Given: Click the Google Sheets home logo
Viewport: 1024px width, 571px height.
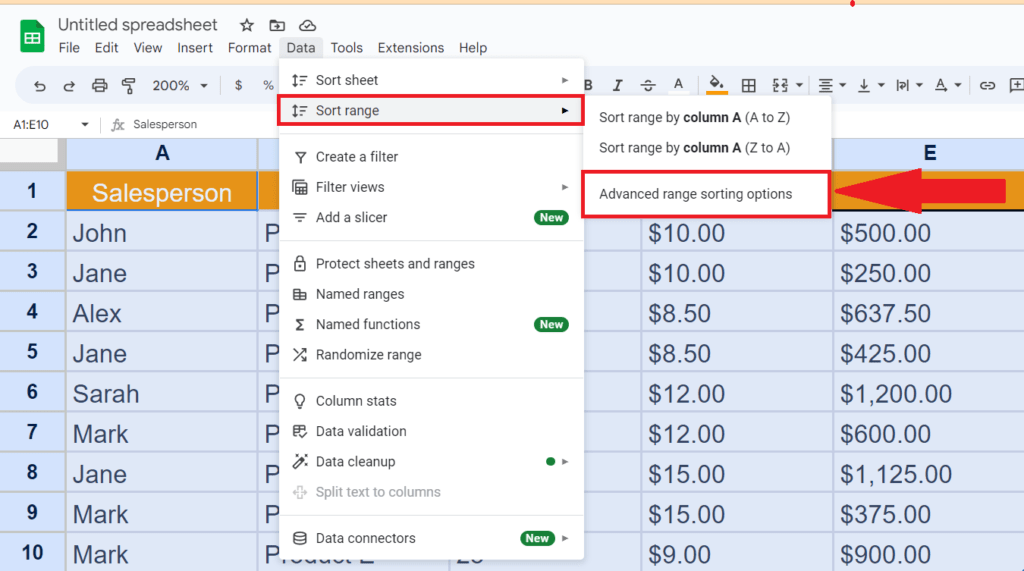Looking at the screenshot, I should 32,37.
